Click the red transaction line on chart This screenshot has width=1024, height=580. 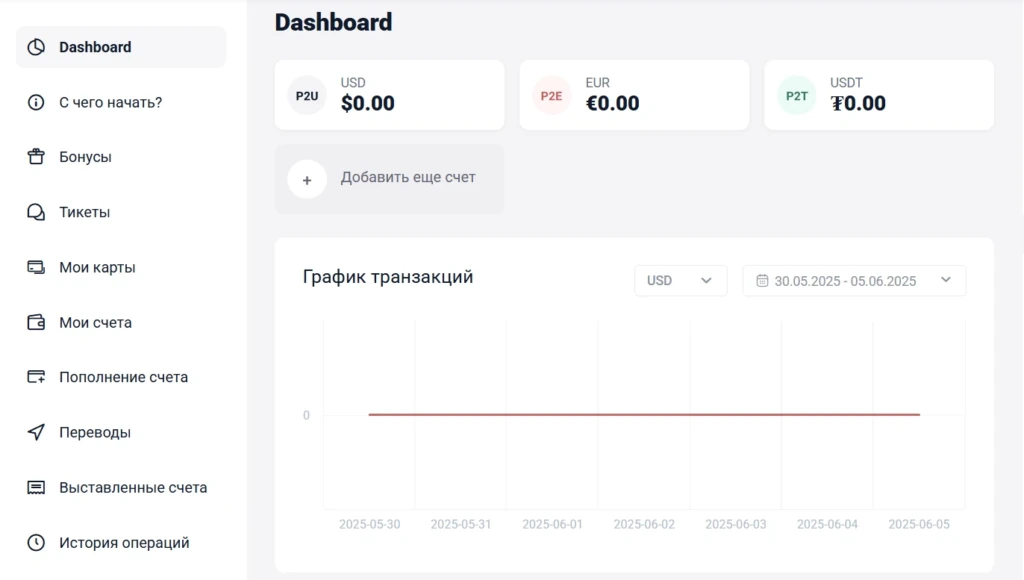pyautogui.click(x=644, y=414)
